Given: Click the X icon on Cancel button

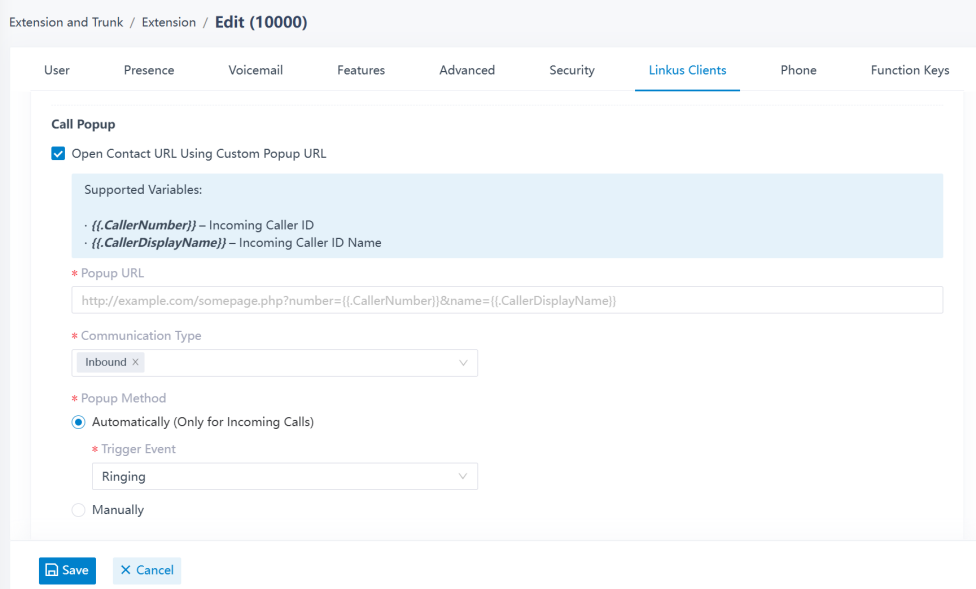Looking at the screenshot, I should coord(126,570).
